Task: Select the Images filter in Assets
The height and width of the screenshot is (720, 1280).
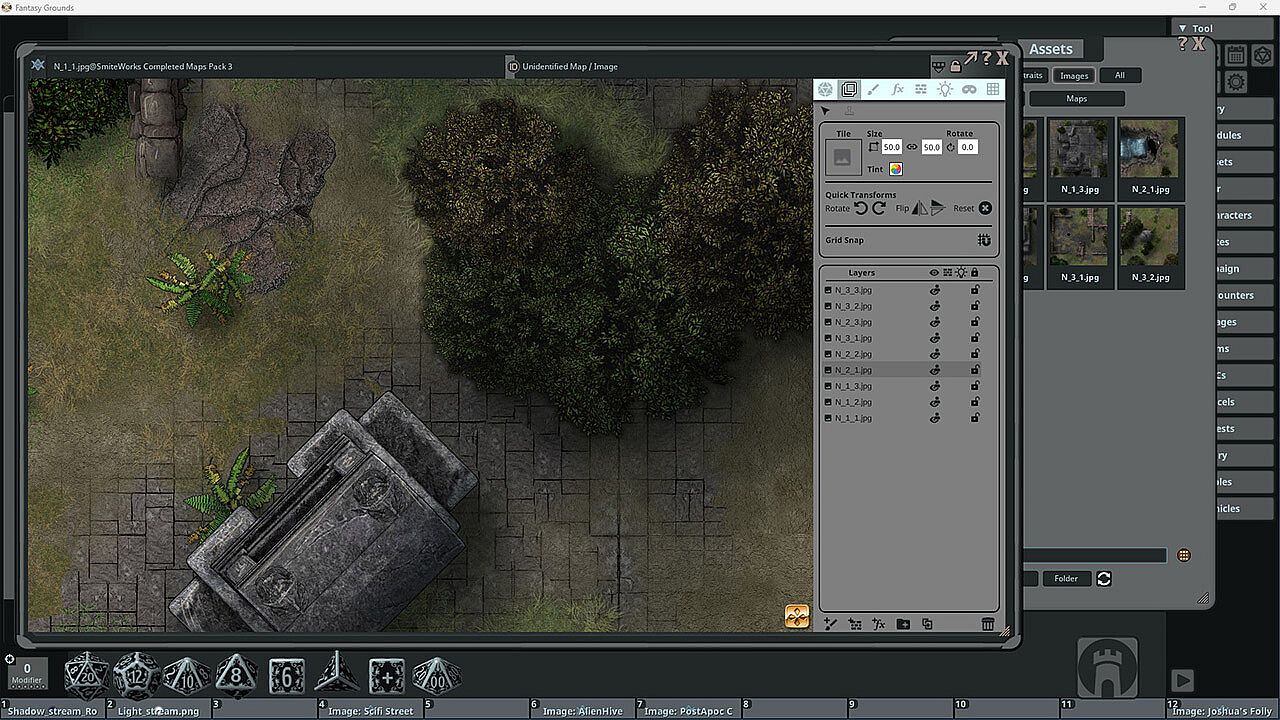Action: coord(1074,75)
